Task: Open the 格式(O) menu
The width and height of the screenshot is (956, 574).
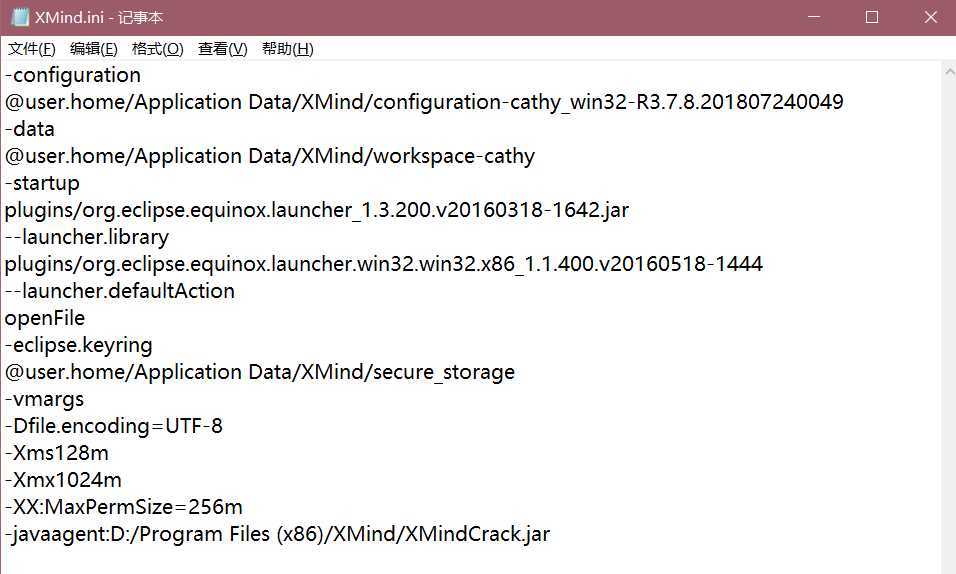Action: tap(157, 49)
